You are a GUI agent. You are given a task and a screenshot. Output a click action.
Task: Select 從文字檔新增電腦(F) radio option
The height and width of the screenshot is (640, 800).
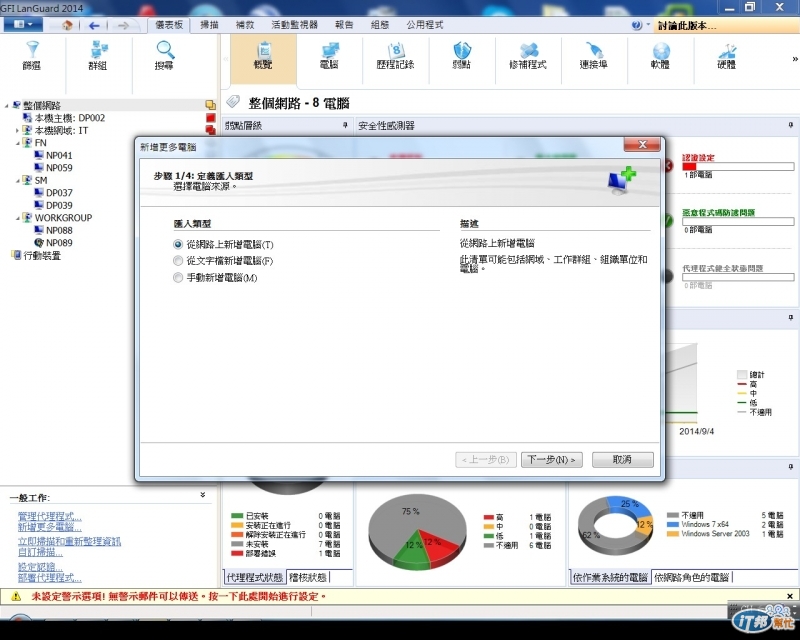pyautogui.click(x=178, y=261)
